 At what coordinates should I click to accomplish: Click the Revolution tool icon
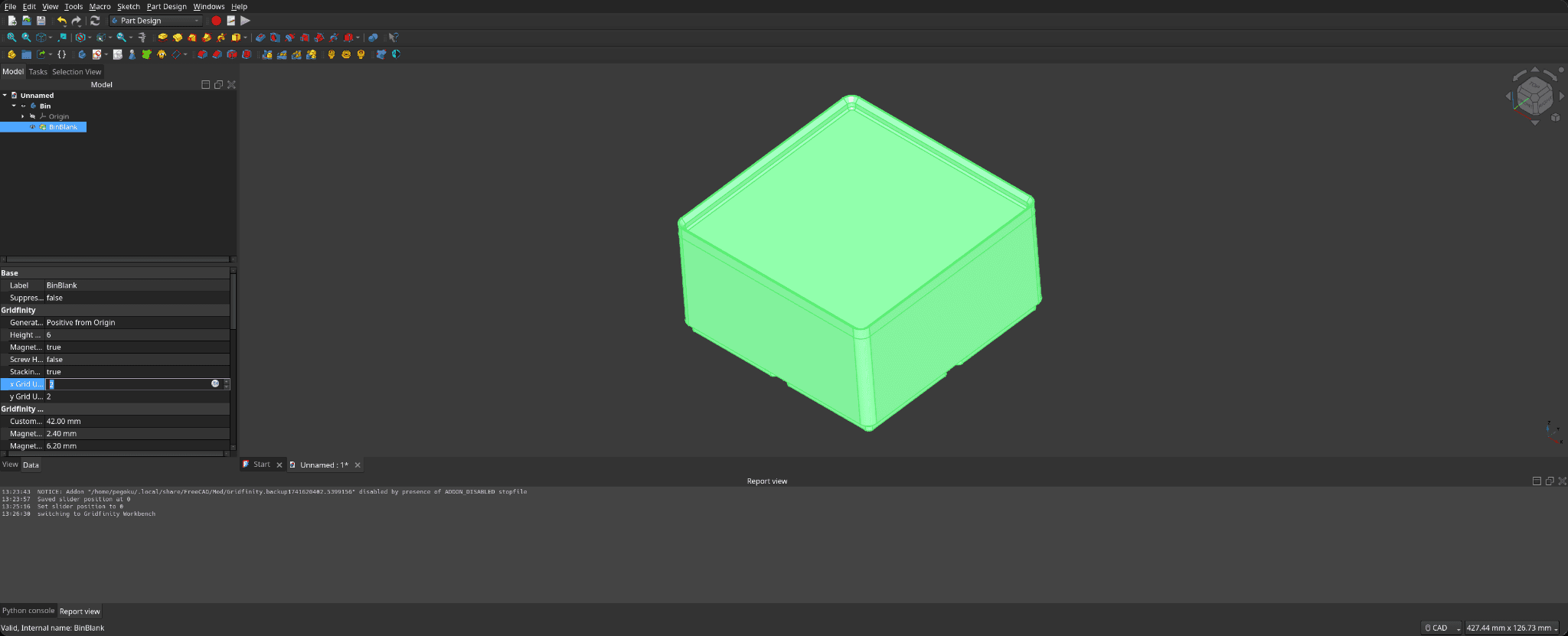coord(177,38)
